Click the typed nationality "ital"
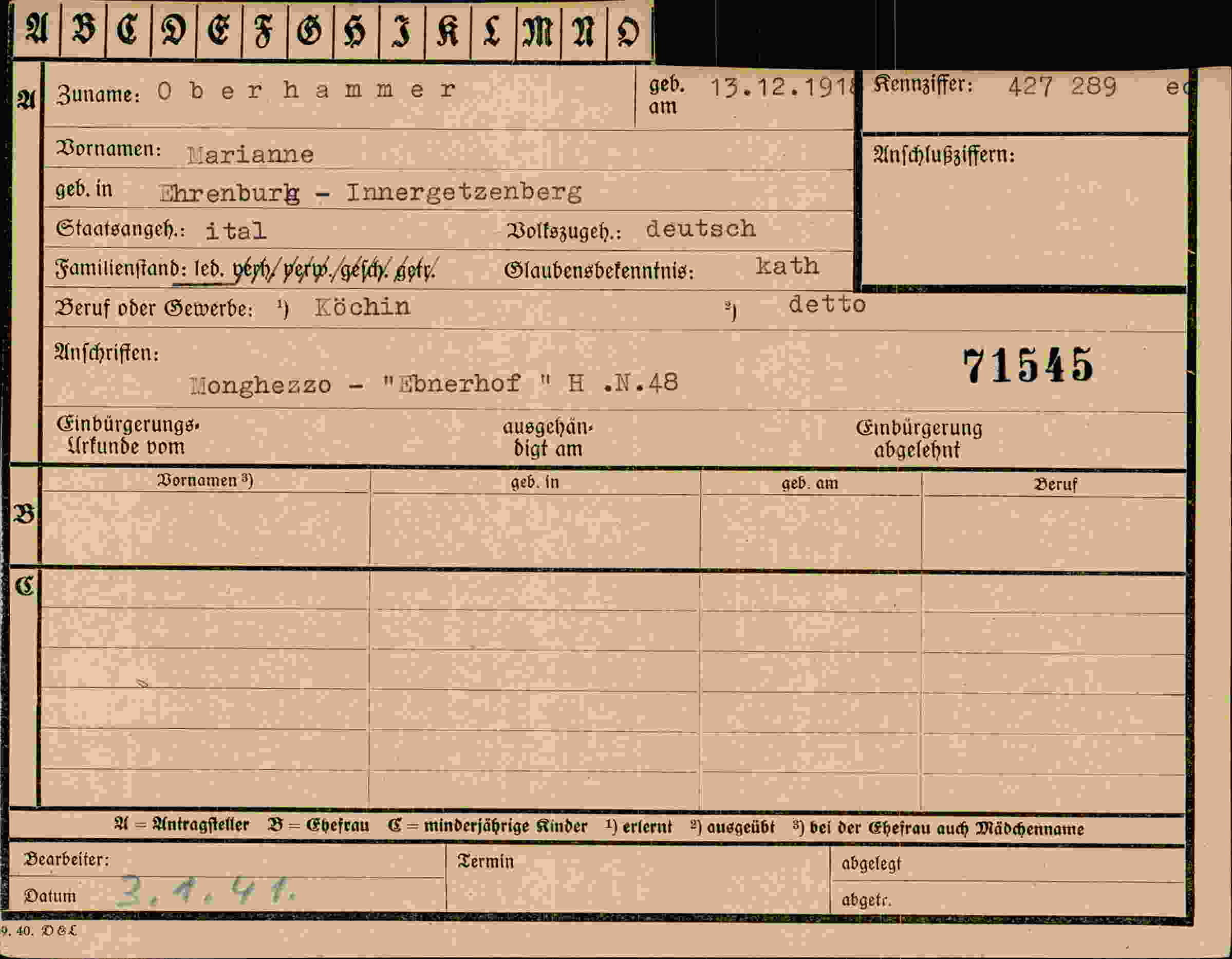Image resolution: width=1232 pixels, height=959 pixels. click(236, 231)
